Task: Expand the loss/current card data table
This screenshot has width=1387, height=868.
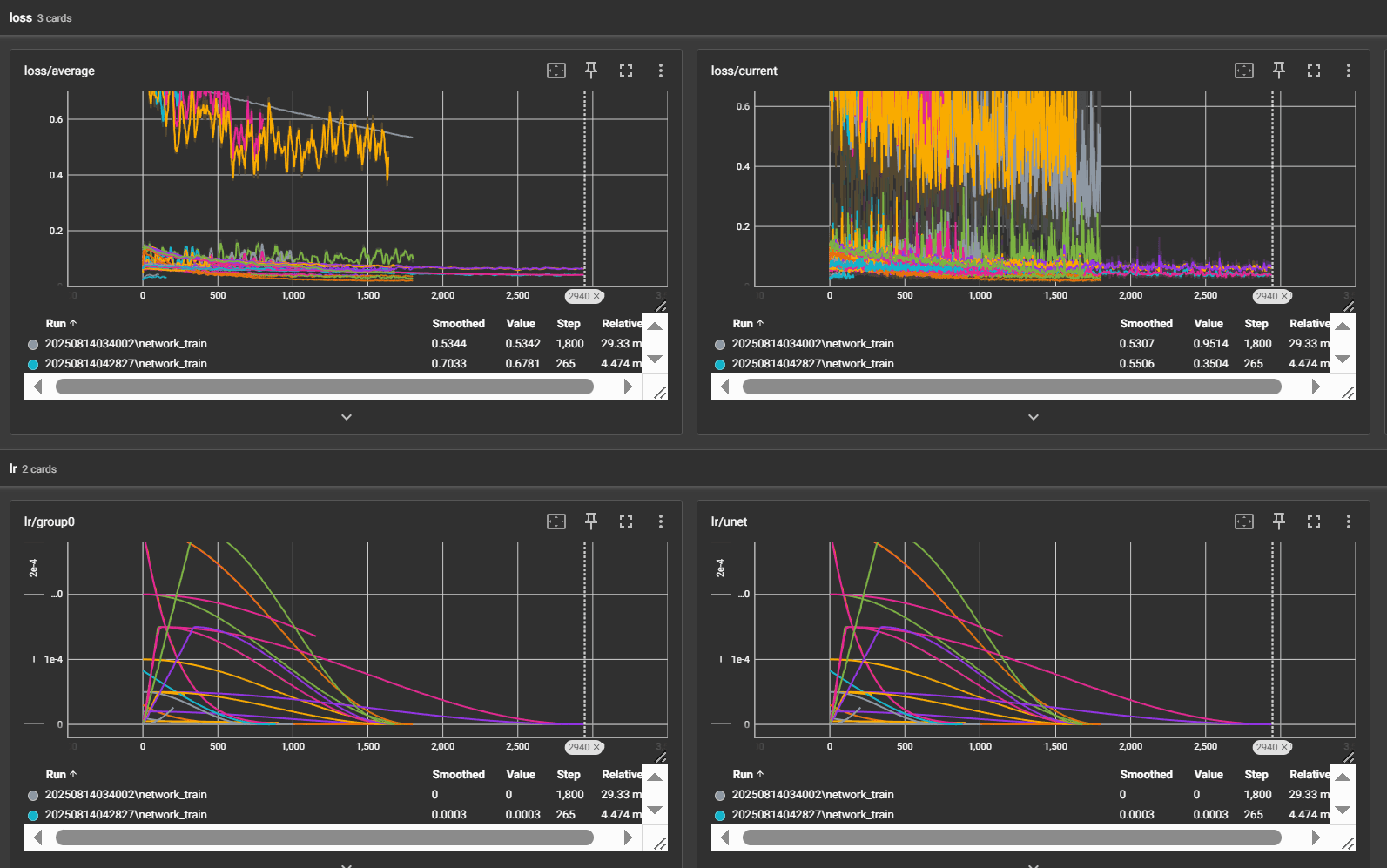Action: pyautogui.click(x=1034, y=417)
